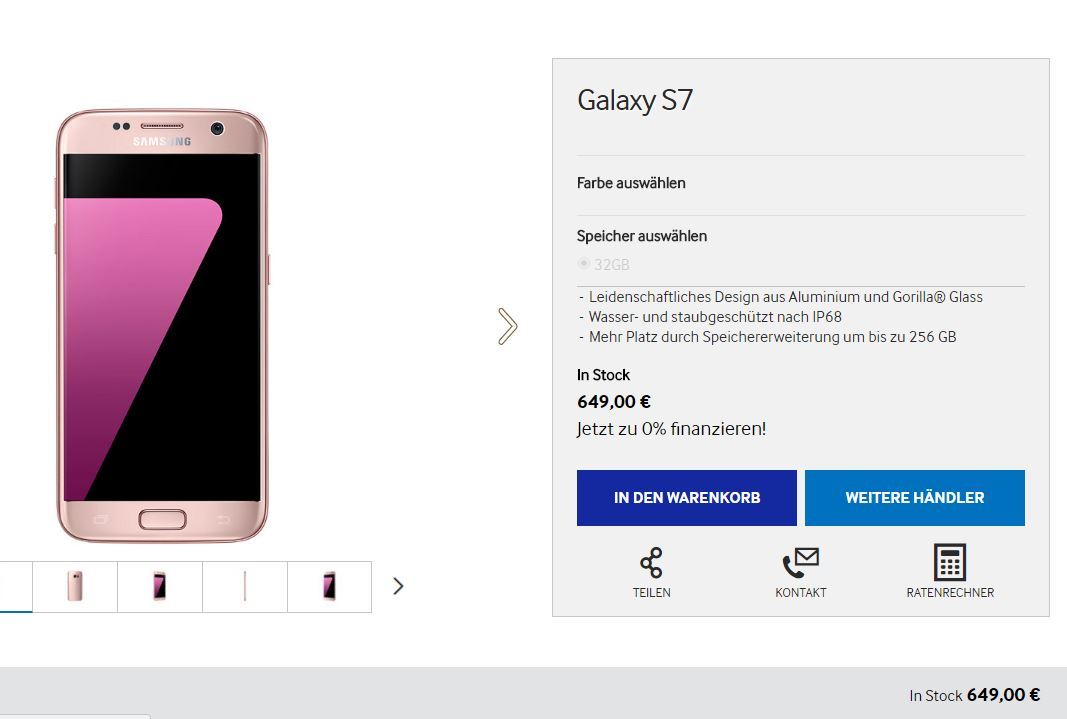Show next product image with gold chevron

[507, 327]
